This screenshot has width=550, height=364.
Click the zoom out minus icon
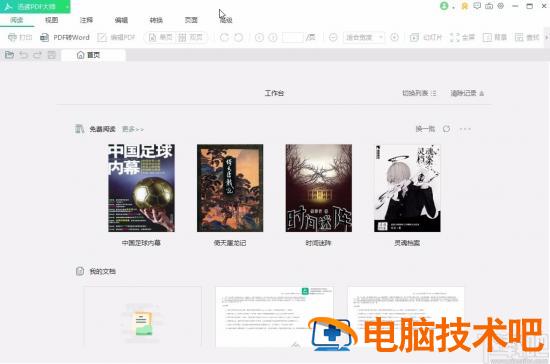(333, 37)
